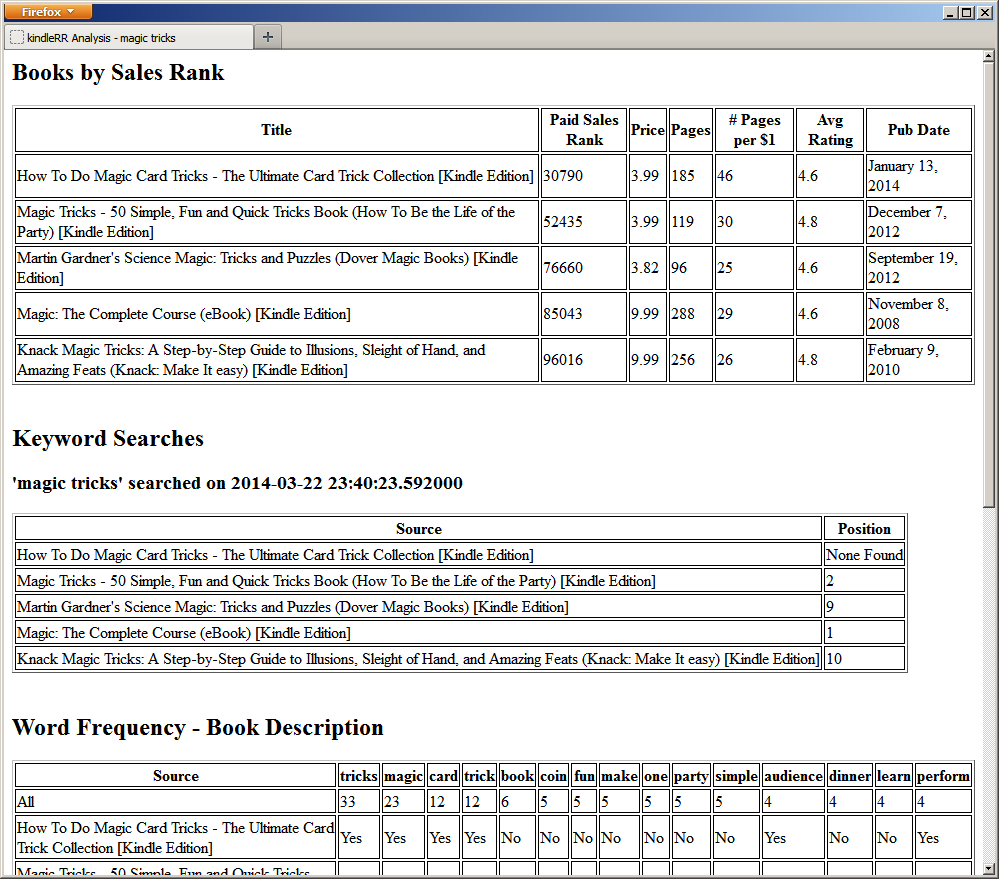Open the Firefox application menu

coord(48,11)
